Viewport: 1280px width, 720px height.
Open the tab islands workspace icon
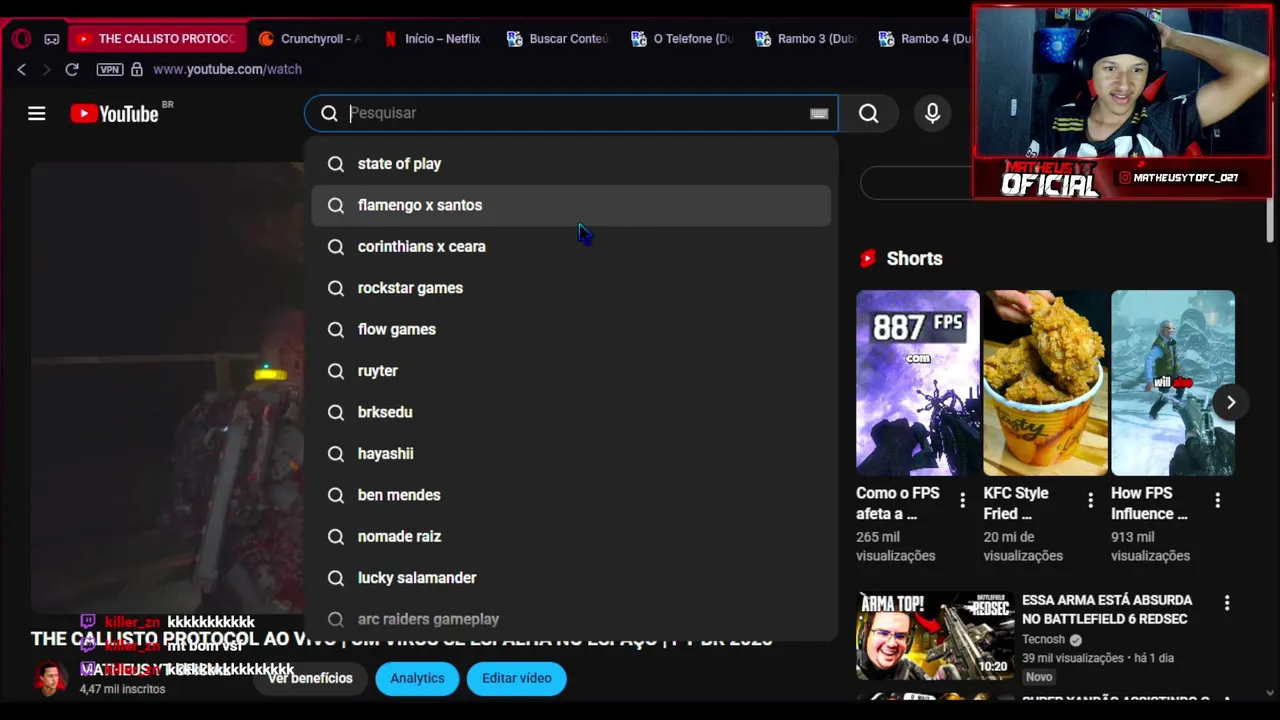coord(52,39)
